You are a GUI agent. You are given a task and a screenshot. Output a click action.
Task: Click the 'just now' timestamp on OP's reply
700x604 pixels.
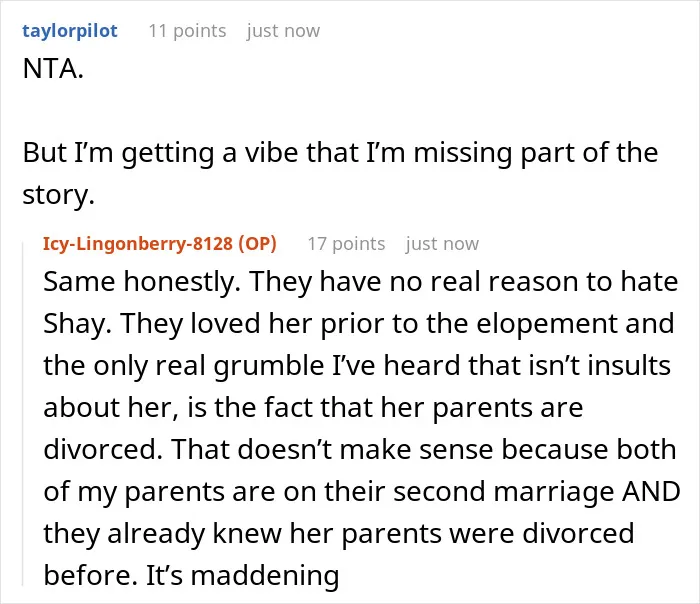(x=442, y=244)
